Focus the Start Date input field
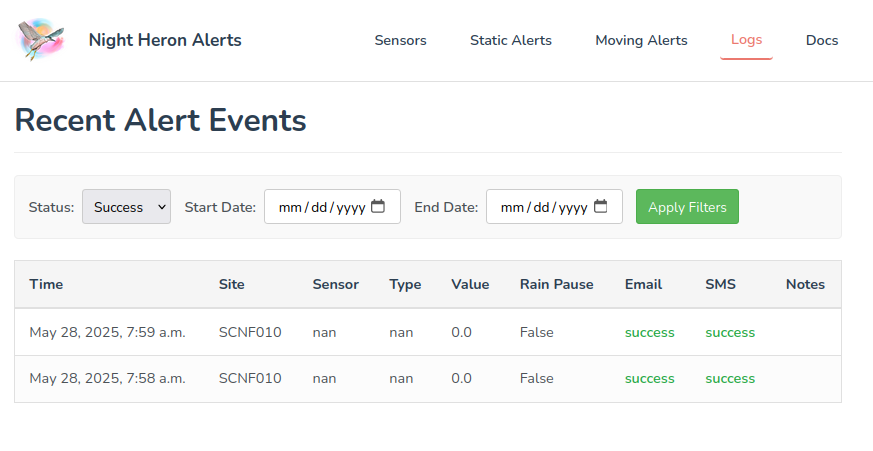This screenshot has width=873, height=451. [x=332, y=207]
